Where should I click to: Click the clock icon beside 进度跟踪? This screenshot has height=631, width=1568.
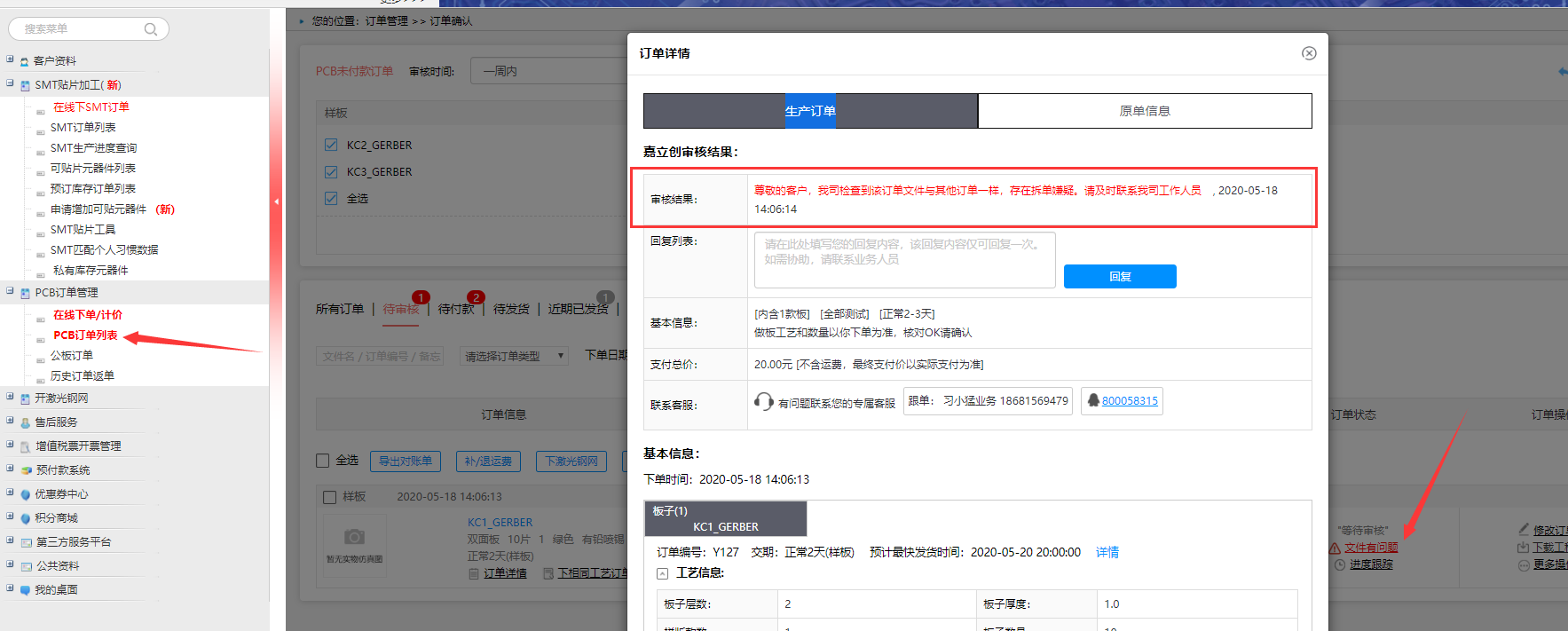(x=1340, y=564)
